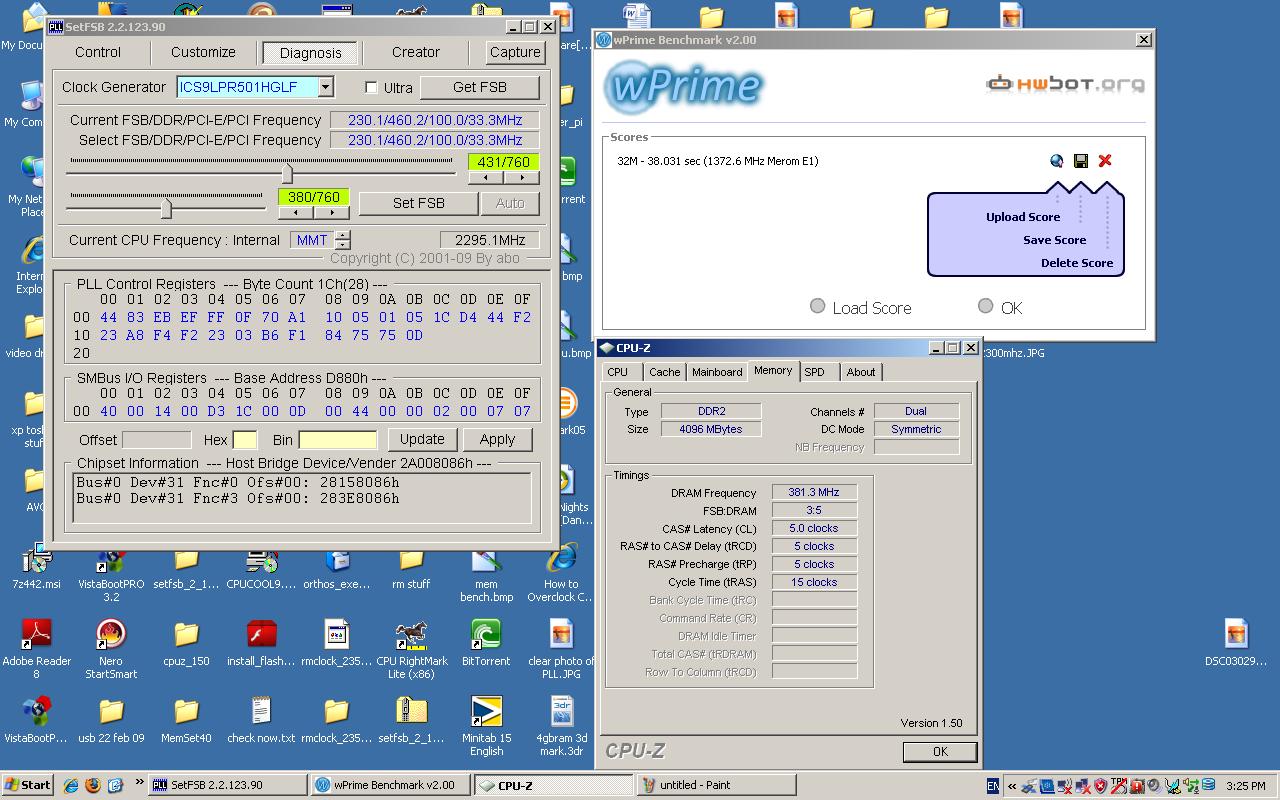
Task: Launch Internet Explorer from quick launch bar
Action: click(71, 785)
